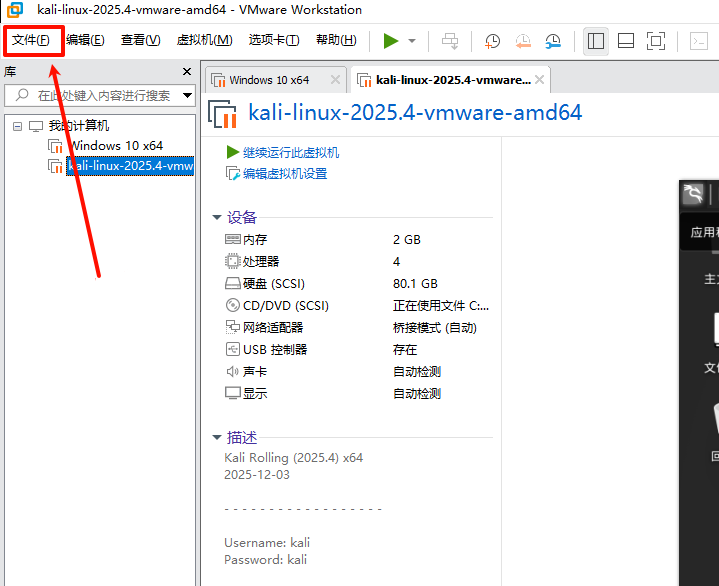Click the VMware Workstation title bar app icon
Viewport: 719px width, 586px height.
[15, 9]
